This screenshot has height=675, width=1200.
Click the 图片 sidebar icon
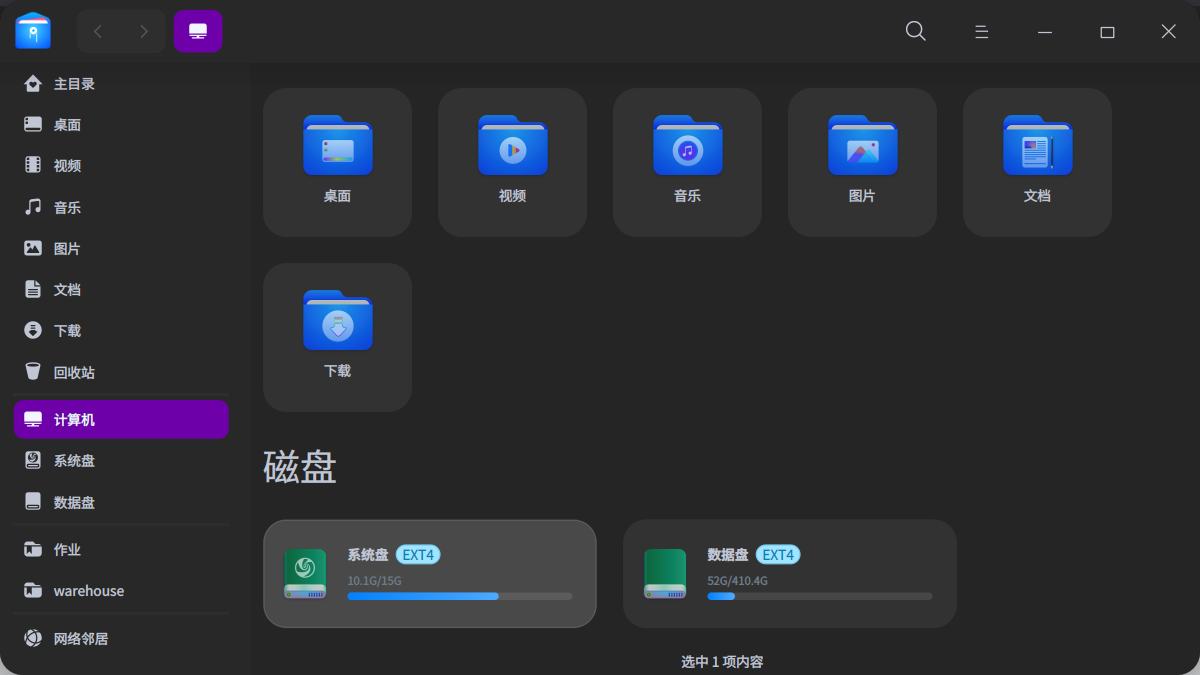(x=31, y=248)
